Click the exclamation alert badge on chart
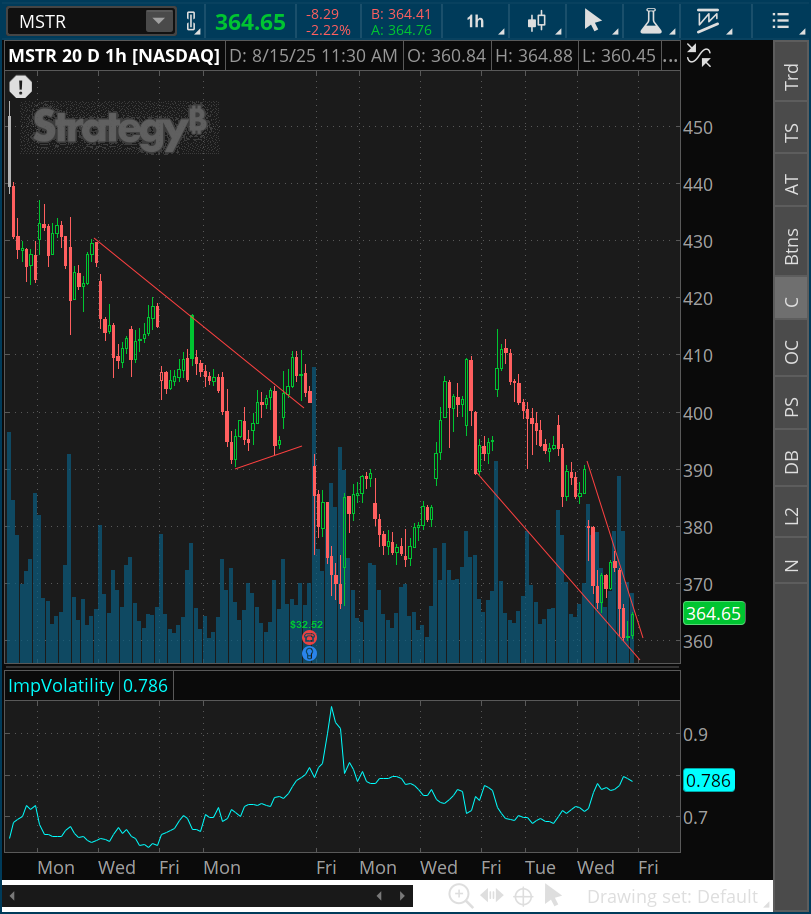Screen dimensions: 811x914 tap(20, 88)
